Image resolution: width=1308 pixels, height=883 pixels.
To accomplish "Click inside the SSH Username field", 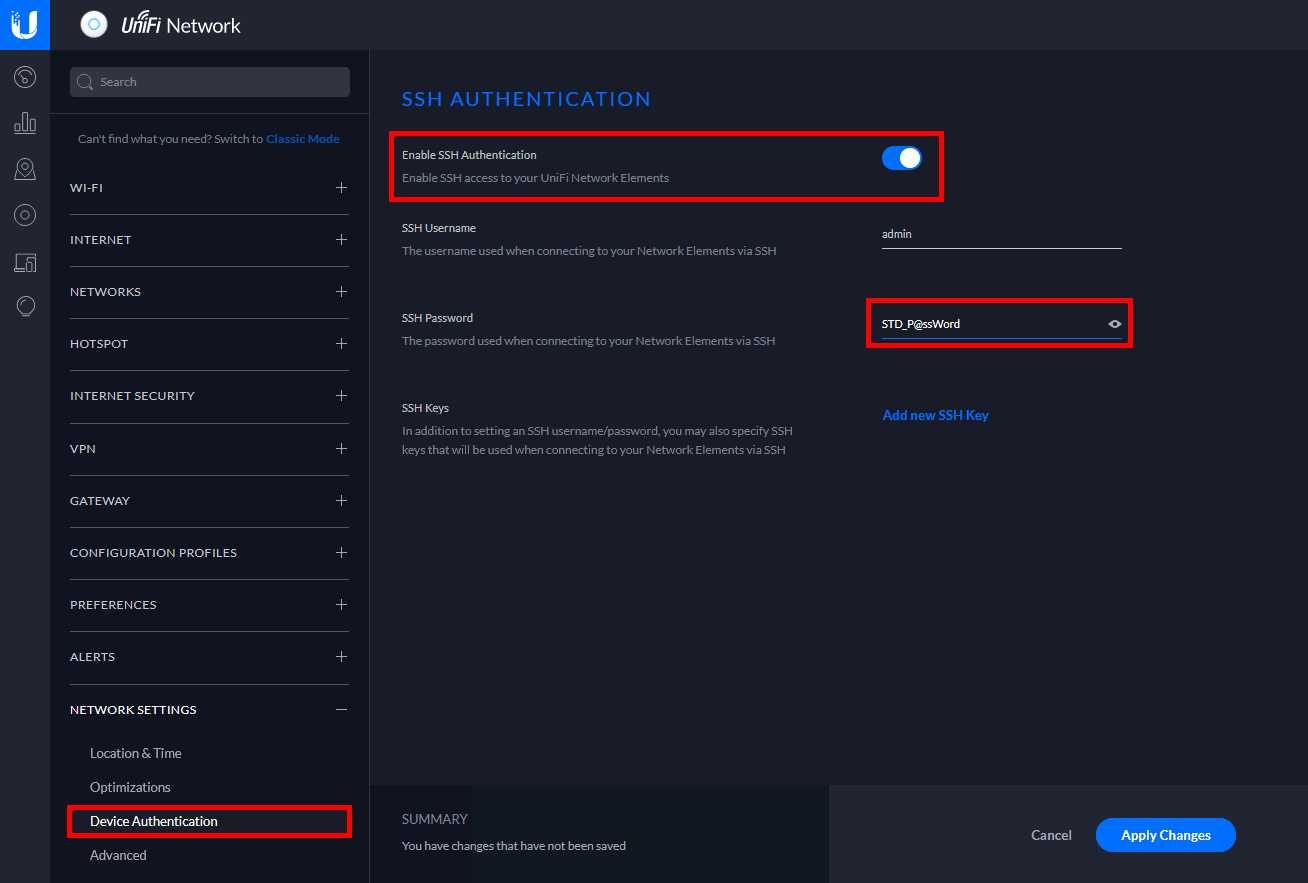I will click(x=1000, y=233).
